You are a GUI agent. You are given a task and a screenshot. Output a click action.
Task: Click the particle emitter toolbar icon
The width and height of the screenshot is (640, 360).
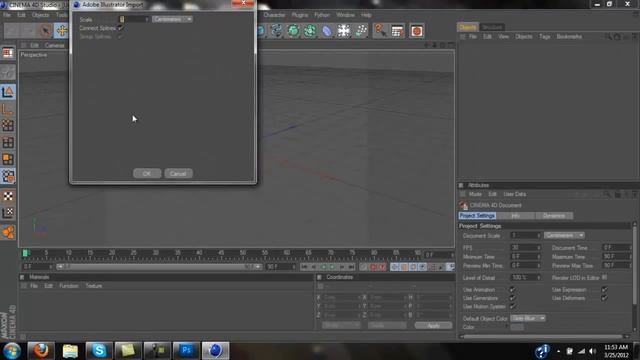click(x=361, y=31)
